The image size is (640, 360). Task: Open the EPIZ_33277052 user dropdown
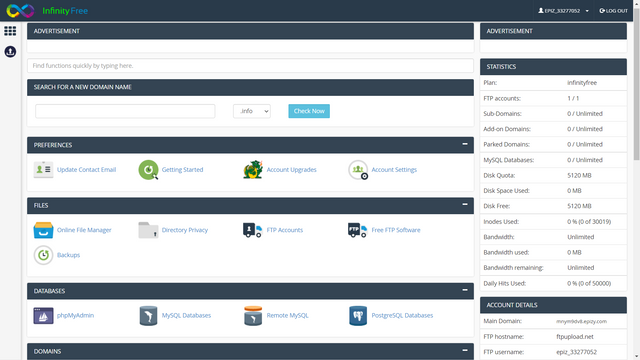(x=563, y=11)
